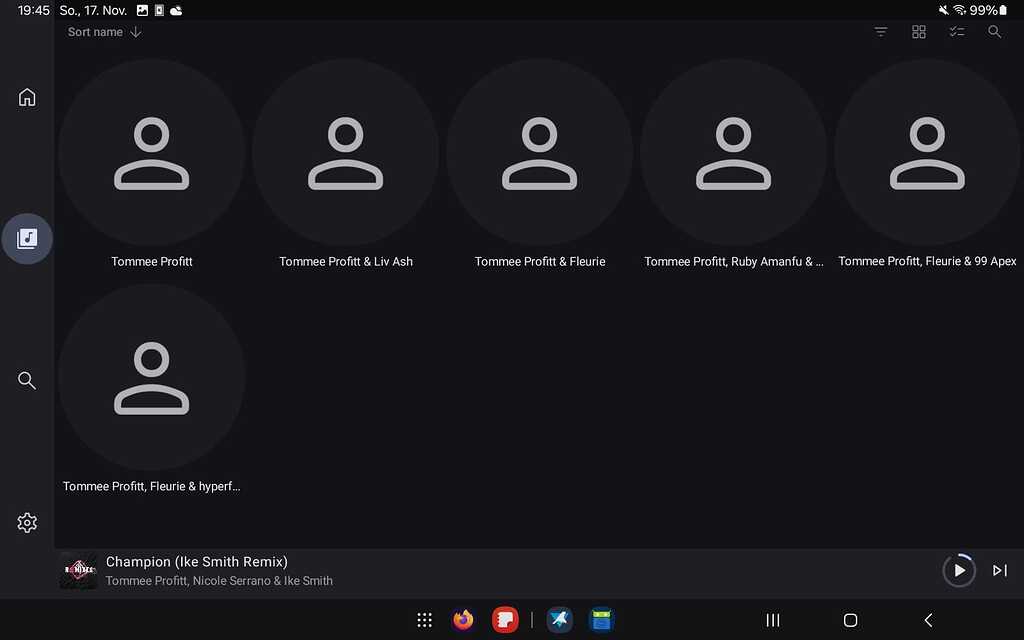This screenshot has width=1024, height=640.
Task: Toggle the sort direction arrow
Action: coord(135,31)
